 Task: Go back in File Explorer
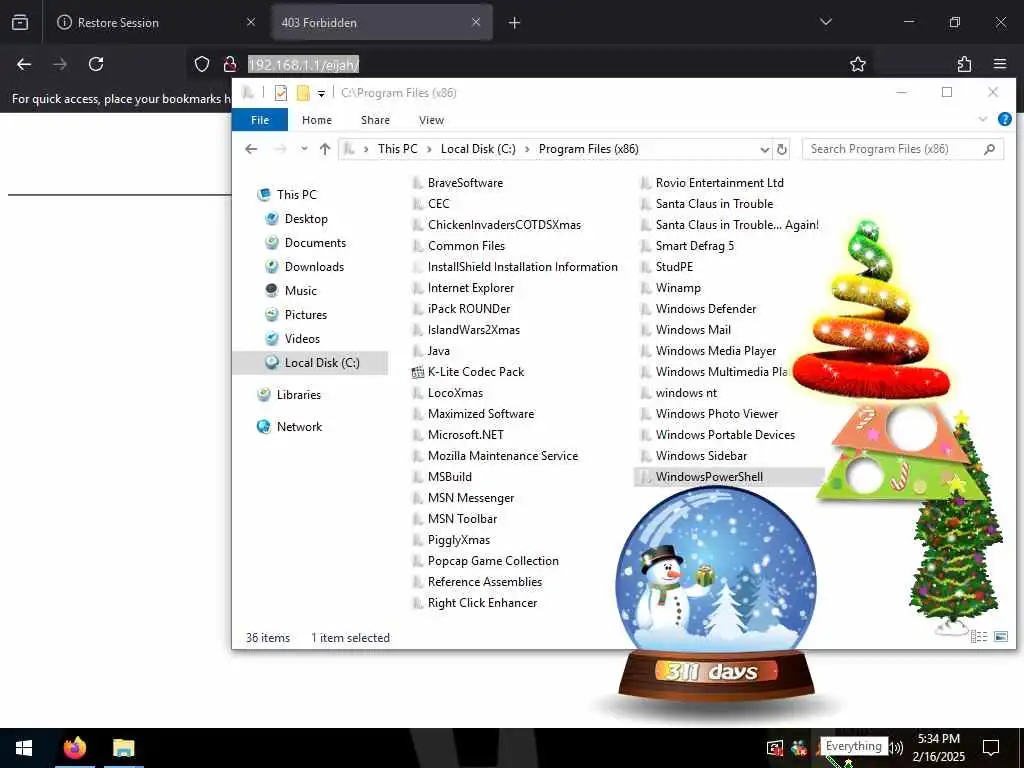point(251,149)
